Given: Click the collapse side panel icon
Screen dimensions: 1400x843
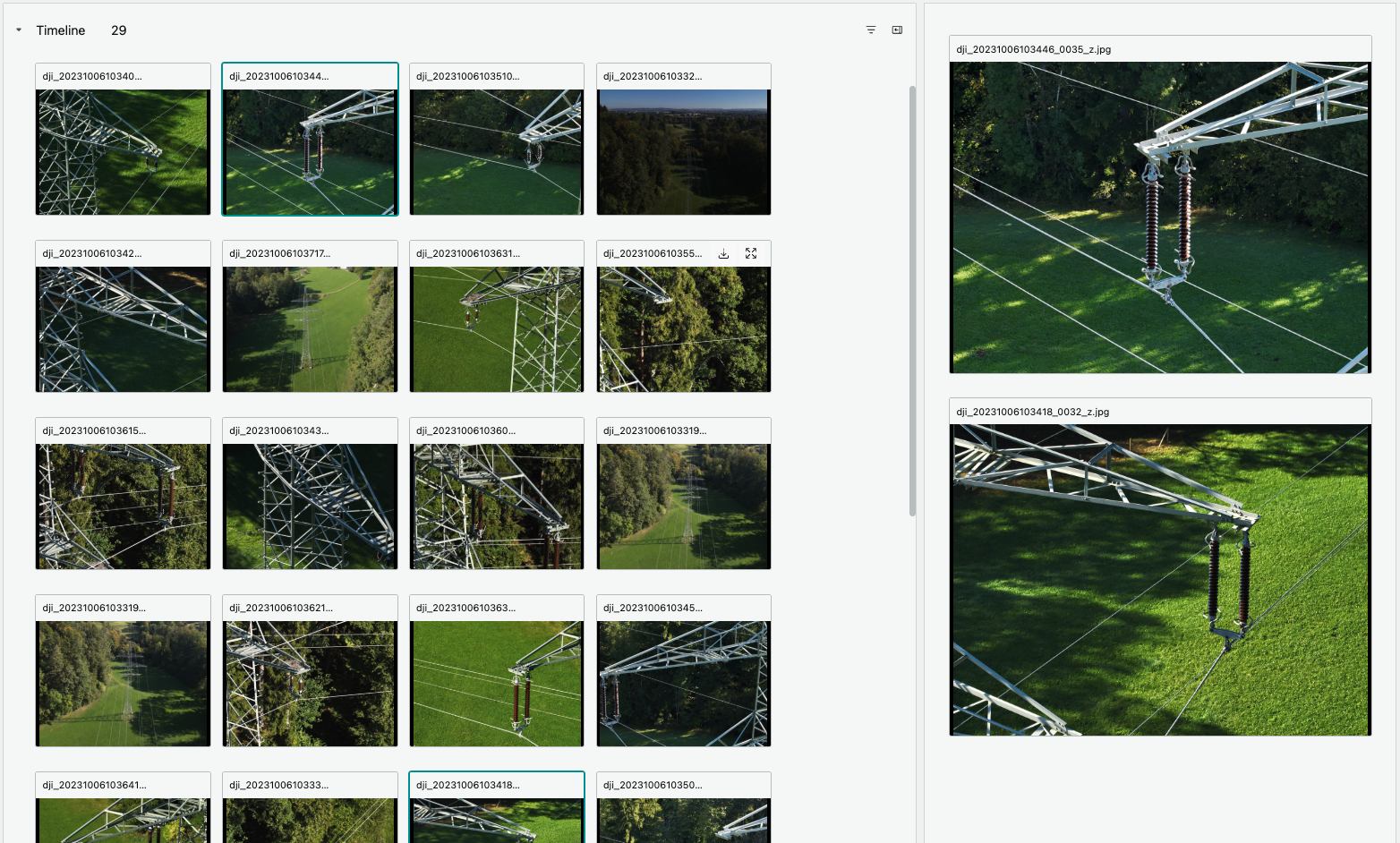Looking at the screenshot, I should click(897, 30).
